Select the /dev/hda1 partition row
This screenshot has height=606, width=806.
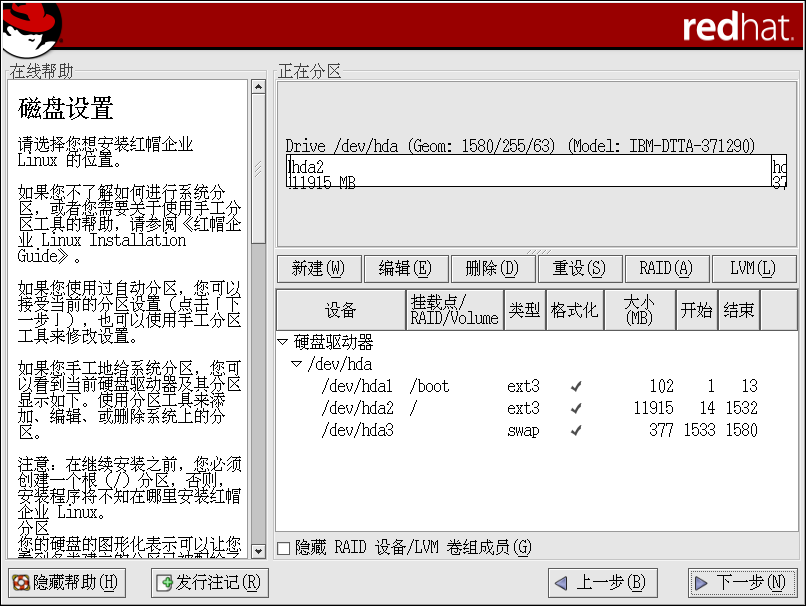click(x=537, y=386)
